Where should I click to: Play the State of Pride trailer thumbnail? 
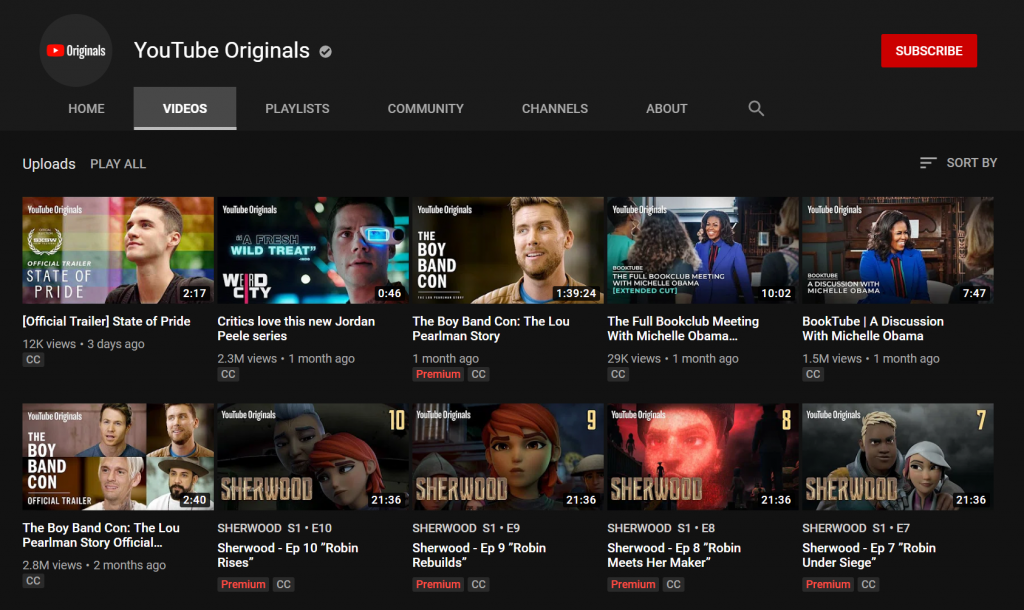point(118,250)
